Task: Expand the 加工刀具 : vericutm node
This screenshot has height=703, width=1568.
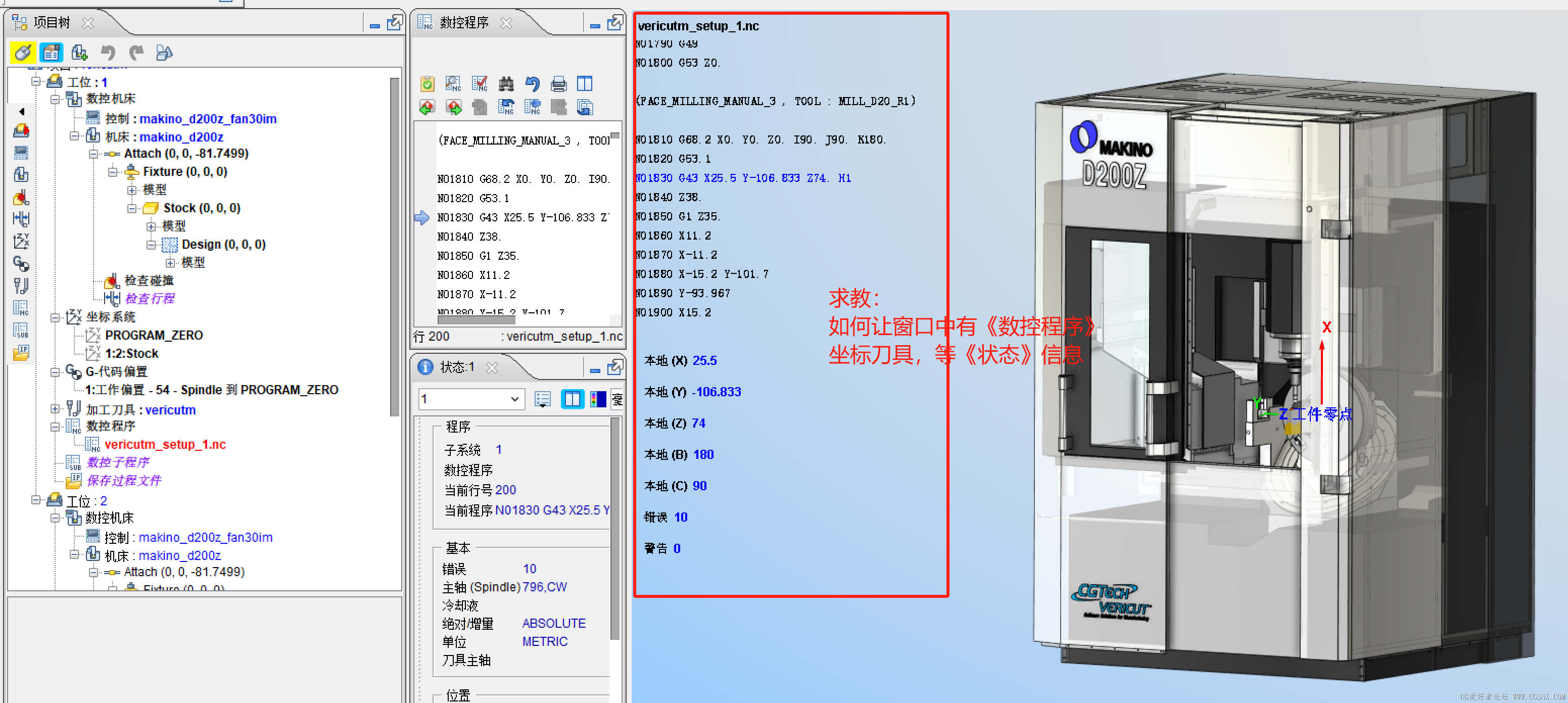Action: click(x=55, y=408)
